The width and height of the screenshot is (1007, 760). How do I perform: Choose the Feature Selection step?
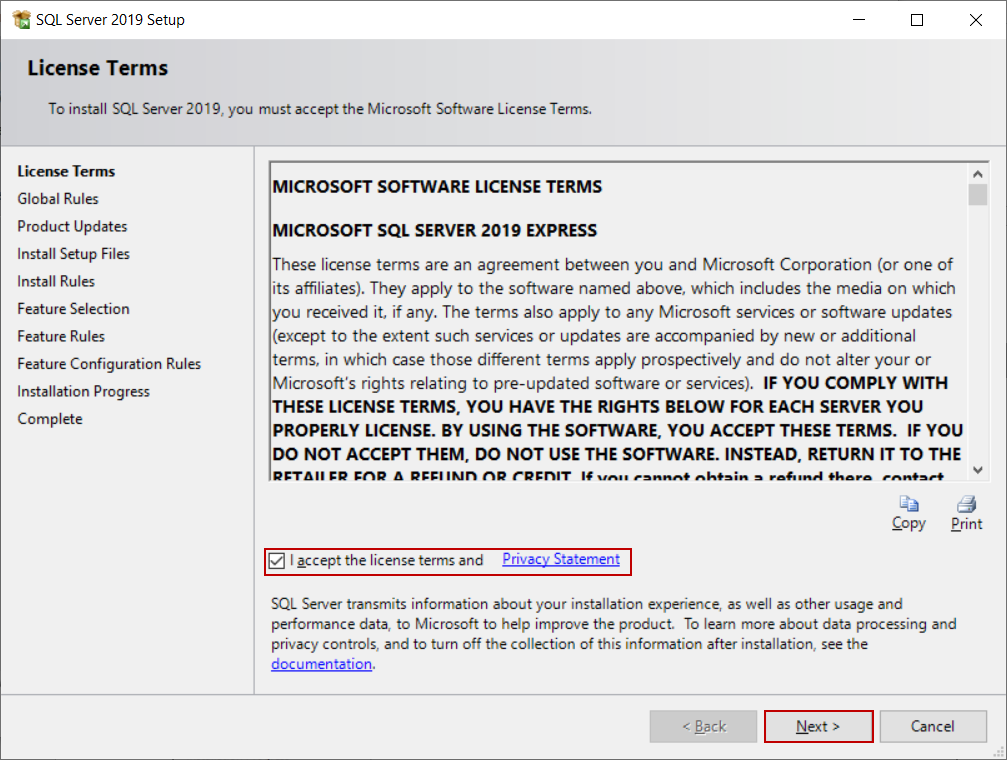[x=73, y=309]
